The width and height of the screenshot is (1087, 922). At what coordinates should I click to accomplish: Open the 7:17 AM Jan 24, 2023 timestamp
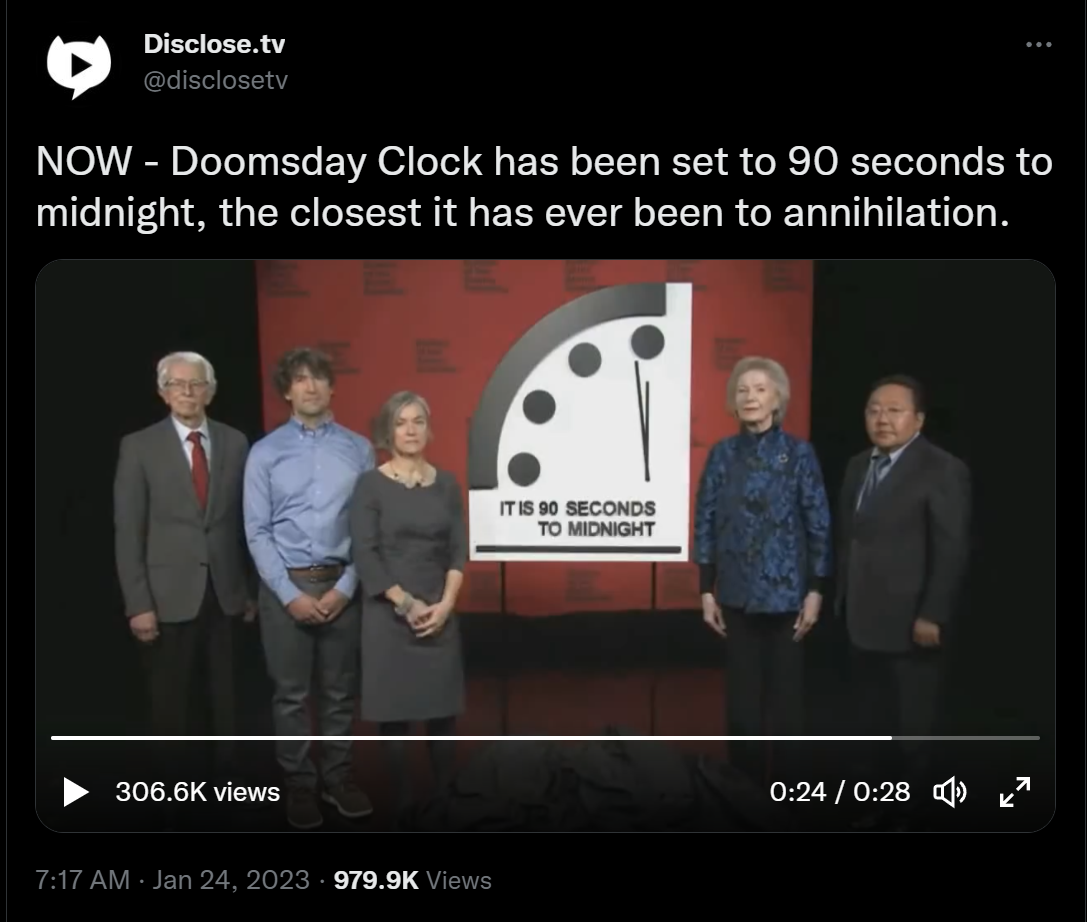(172, 880)
